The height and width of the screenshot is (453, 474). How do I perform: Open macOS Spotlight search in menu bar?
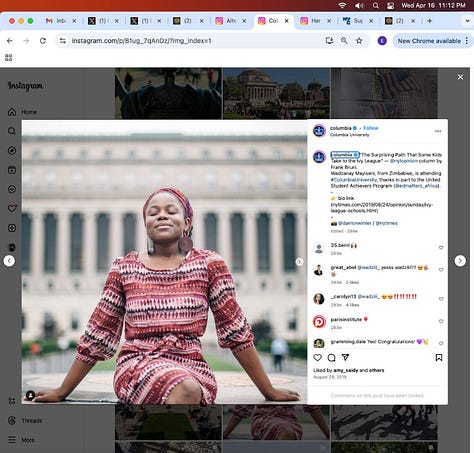[376, 5]
